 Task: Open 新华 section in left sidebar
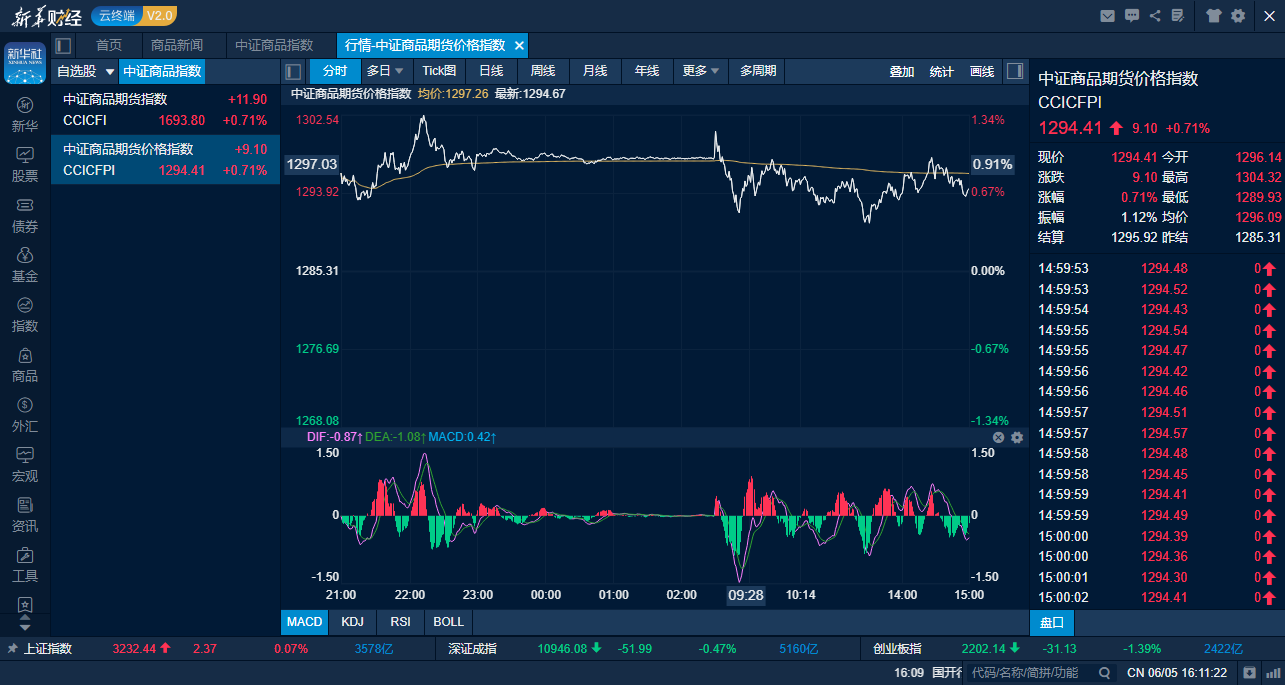[x=25, y=115]
